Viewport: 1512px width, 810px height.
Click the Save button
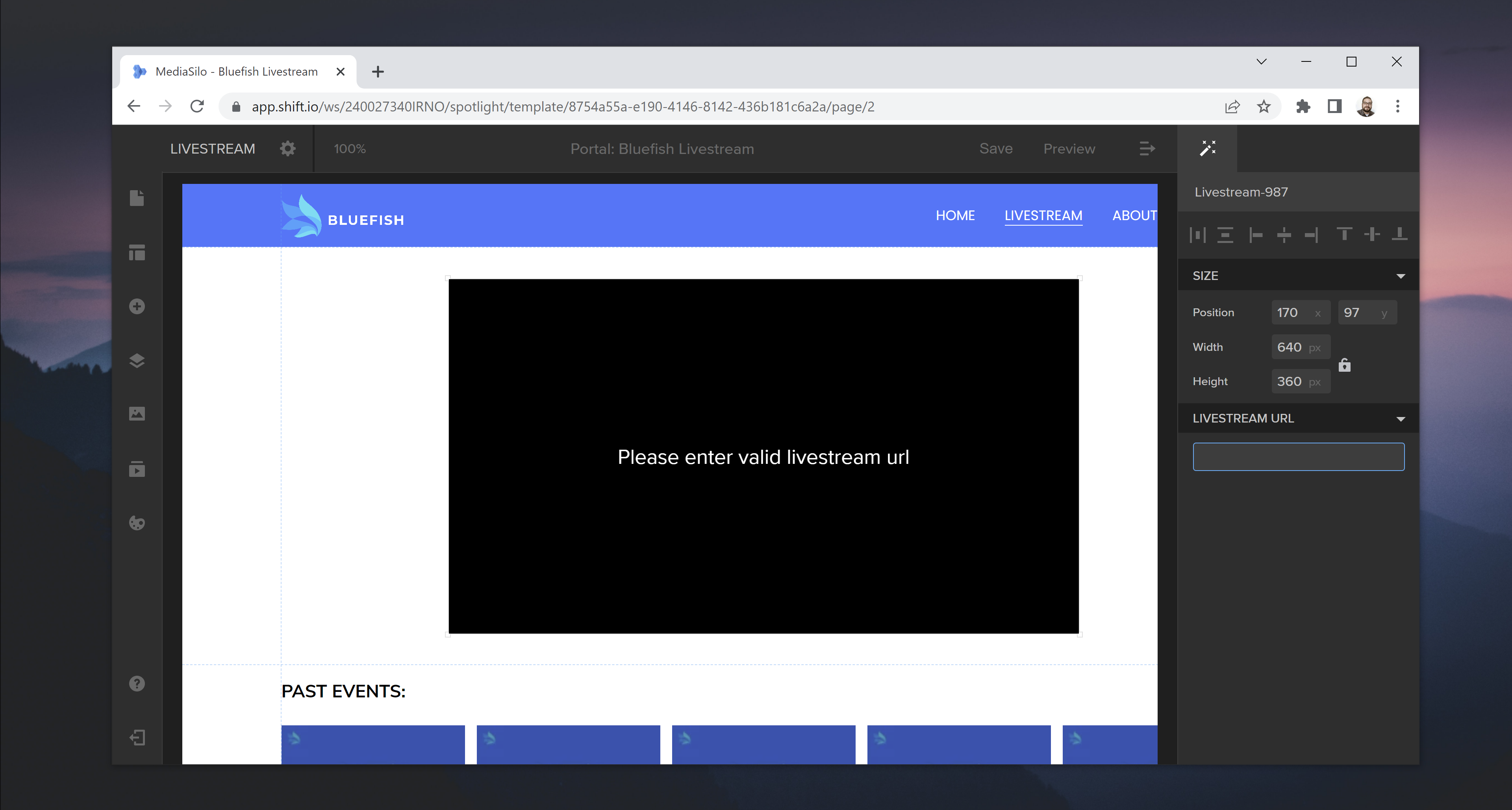pyautogui.click(x=996, y=148)
